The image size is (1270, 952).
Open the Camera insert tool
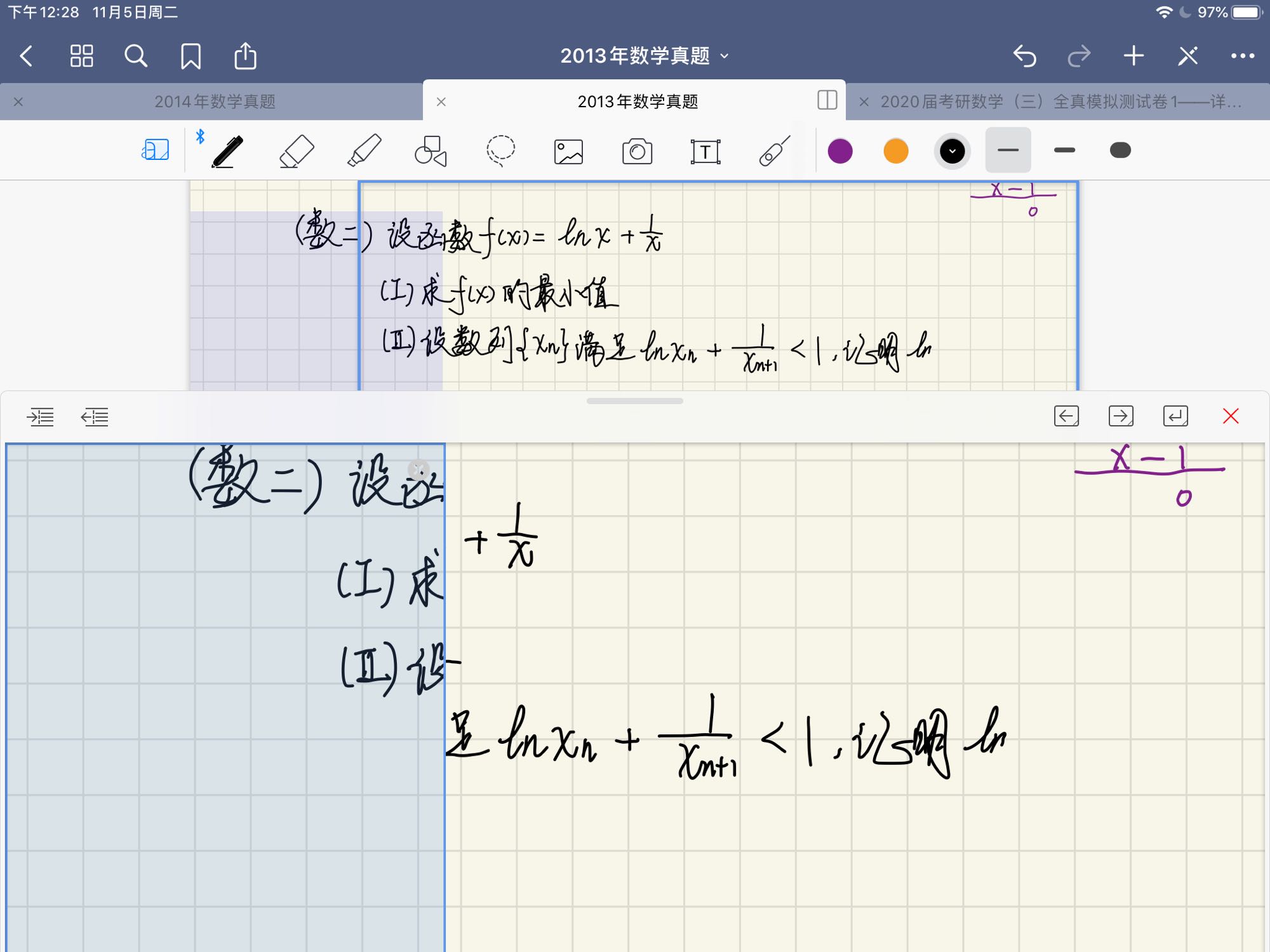click(x=637, y=152)
